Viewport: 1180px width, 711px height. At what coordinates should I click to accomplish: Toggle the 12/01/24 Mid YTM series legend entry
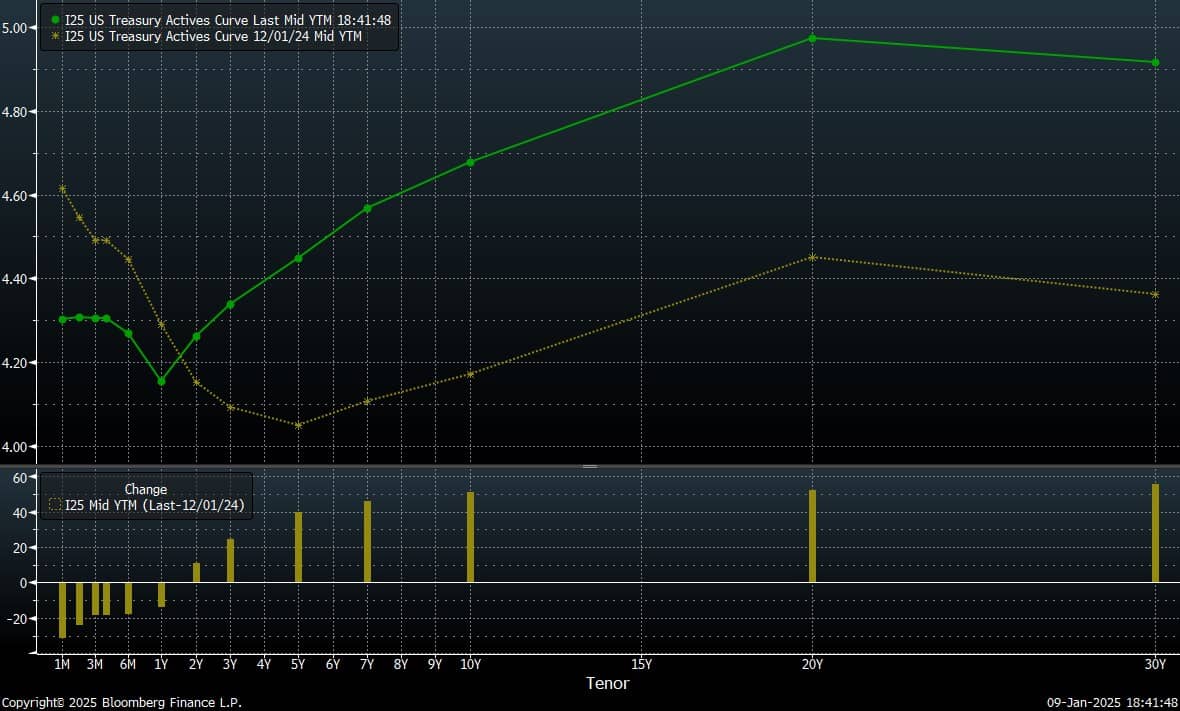(213, 36)
